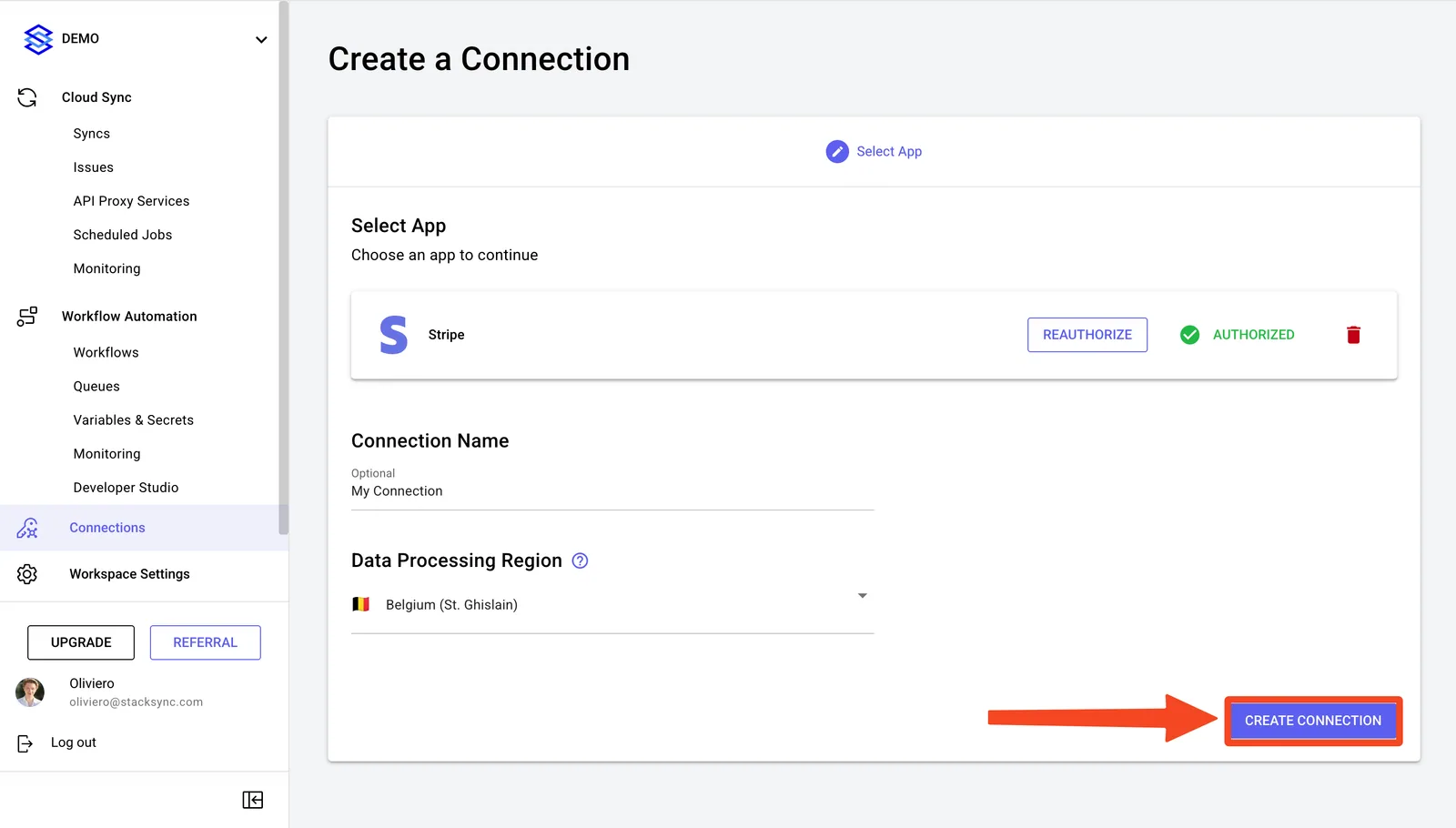Go to API Proxy Services
The image size is (1456, 828).
coord(132,201)
